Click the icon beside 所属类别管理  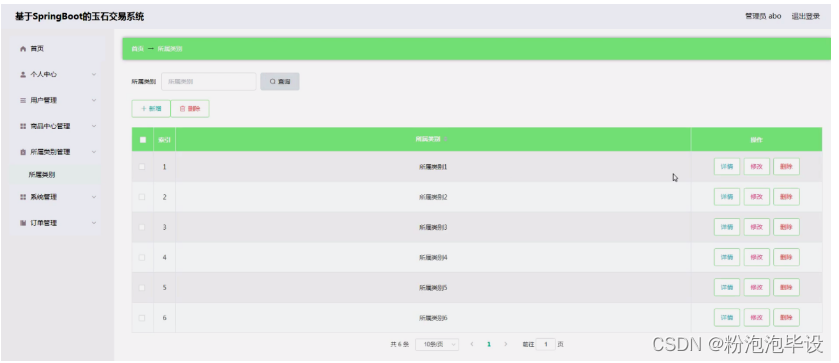coord(23,152)
